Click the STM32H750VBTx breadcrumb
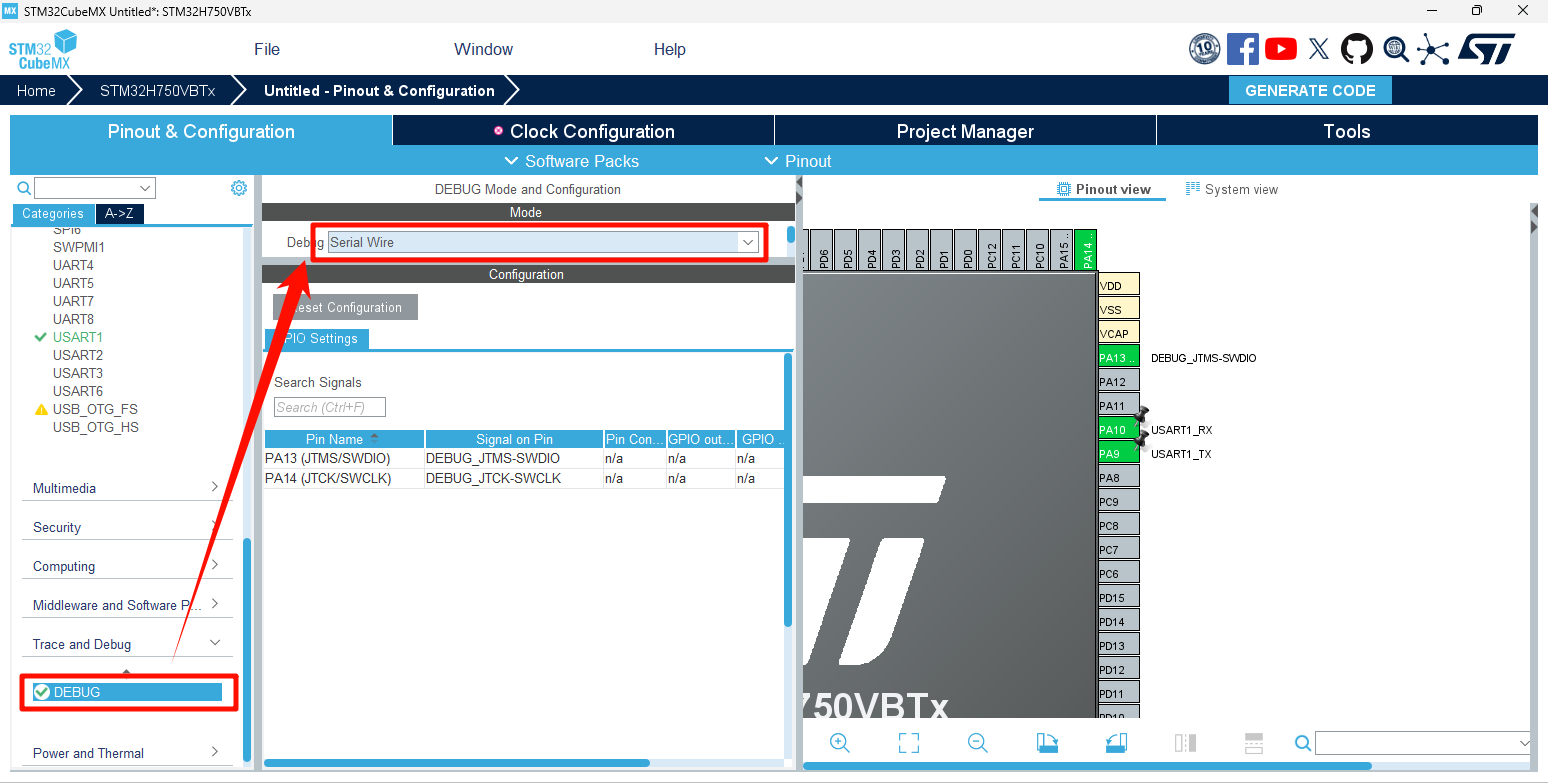 [x=157, y=90]
